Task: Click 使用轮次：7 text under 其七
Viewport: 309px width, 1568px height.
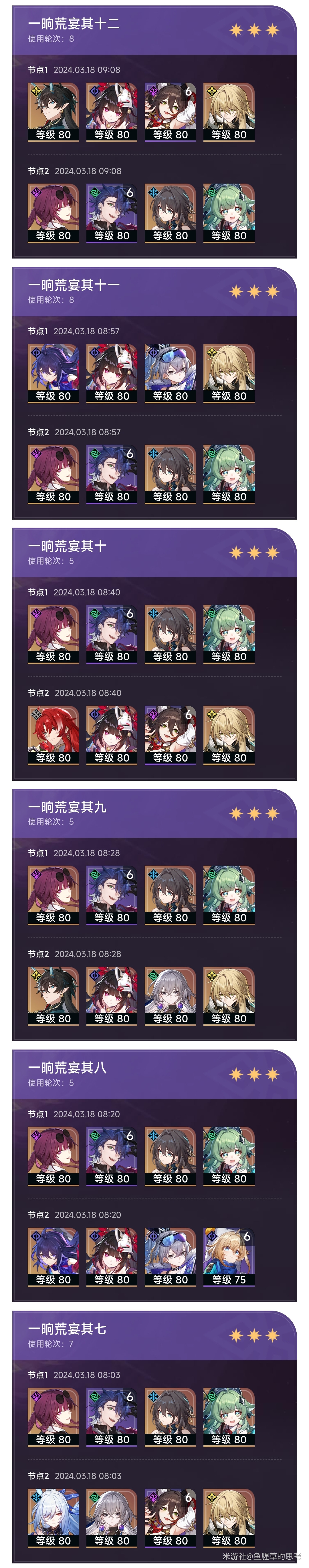Action: tap(51, 1344)
